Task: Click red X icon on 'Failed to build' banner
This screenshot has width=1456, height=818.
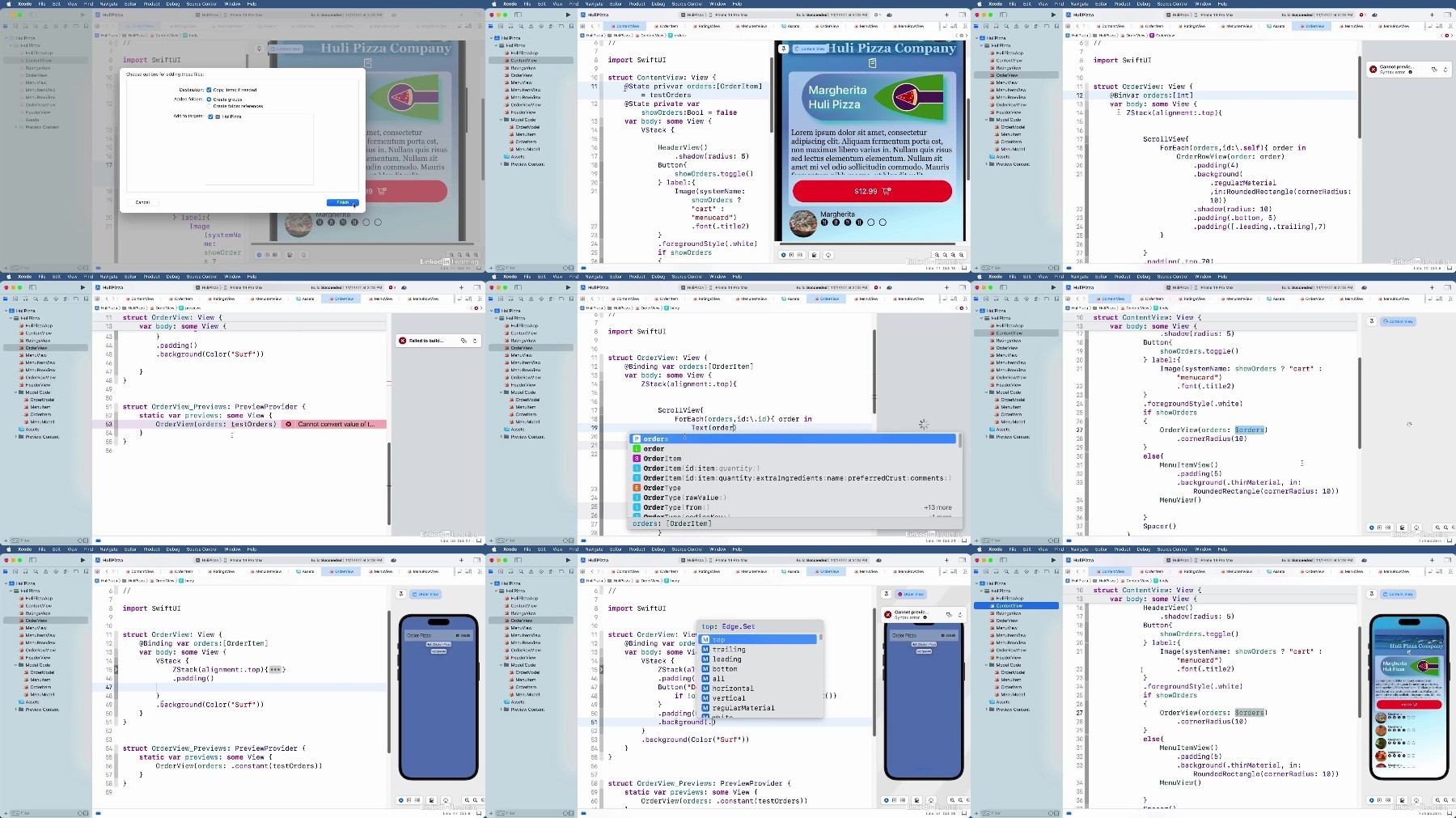Action: pyautogui.click(x=403, y=341)
